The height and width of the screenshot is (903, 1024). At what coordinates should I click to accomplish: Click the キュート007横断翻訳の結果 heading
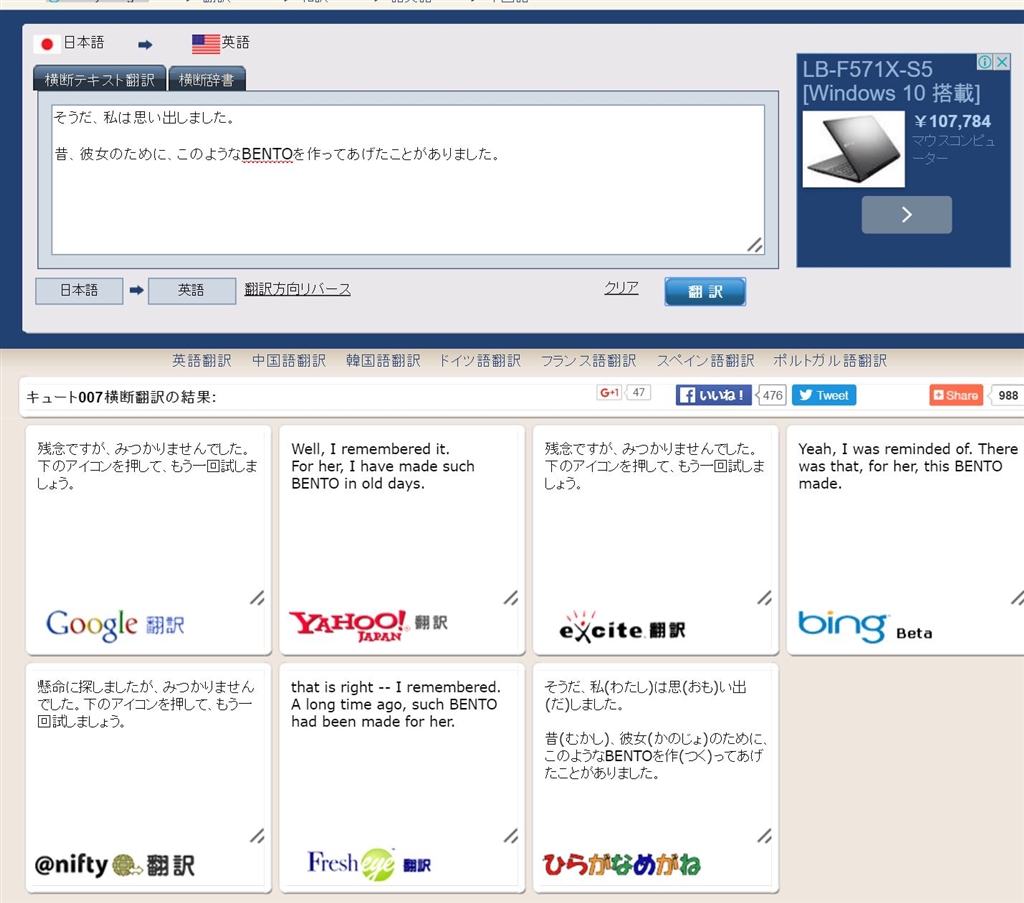click(121, 397)
